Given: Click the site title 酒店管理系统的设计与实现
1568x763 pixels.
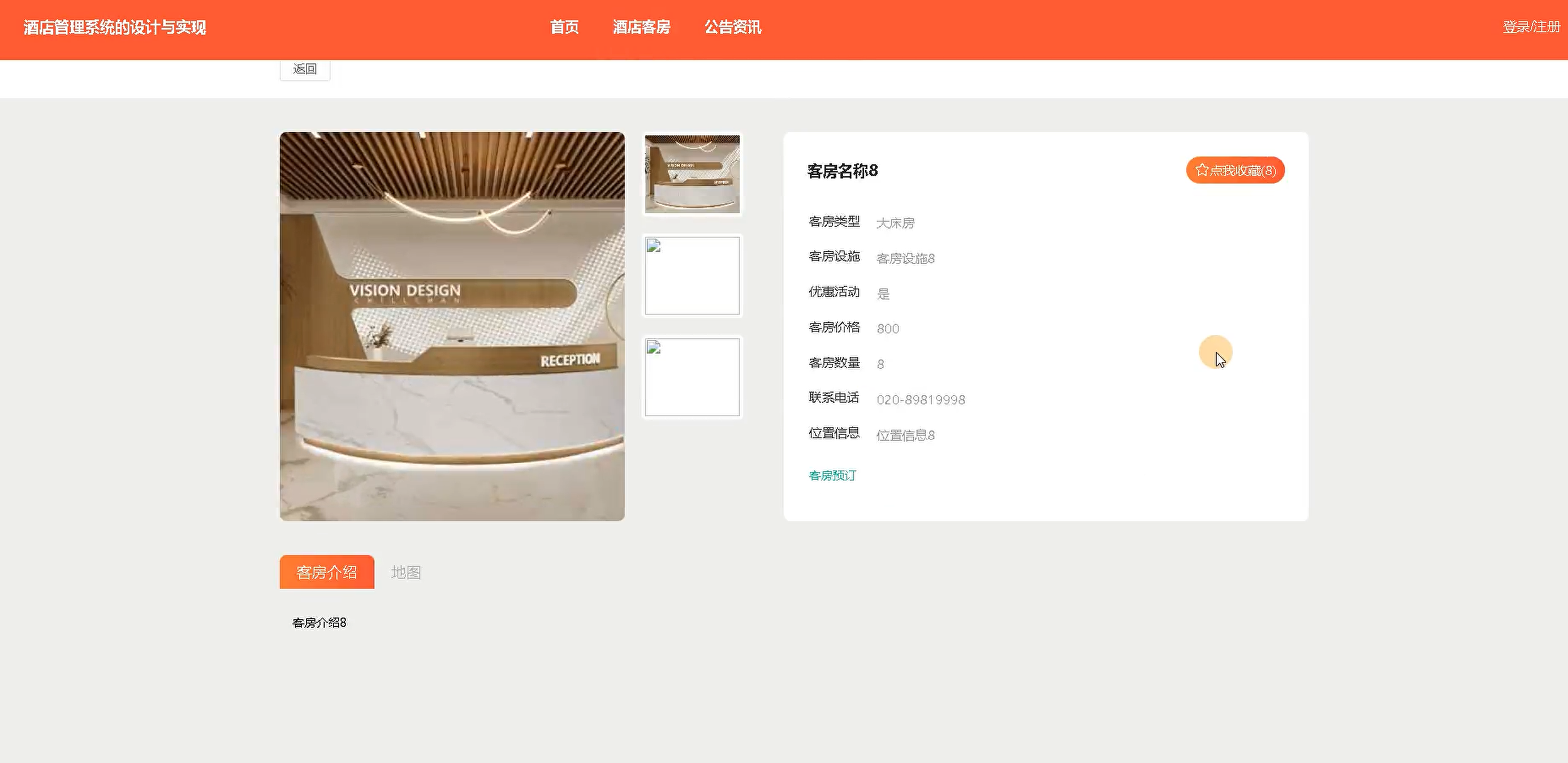Looking at the screenshot, I should point(115,27).
